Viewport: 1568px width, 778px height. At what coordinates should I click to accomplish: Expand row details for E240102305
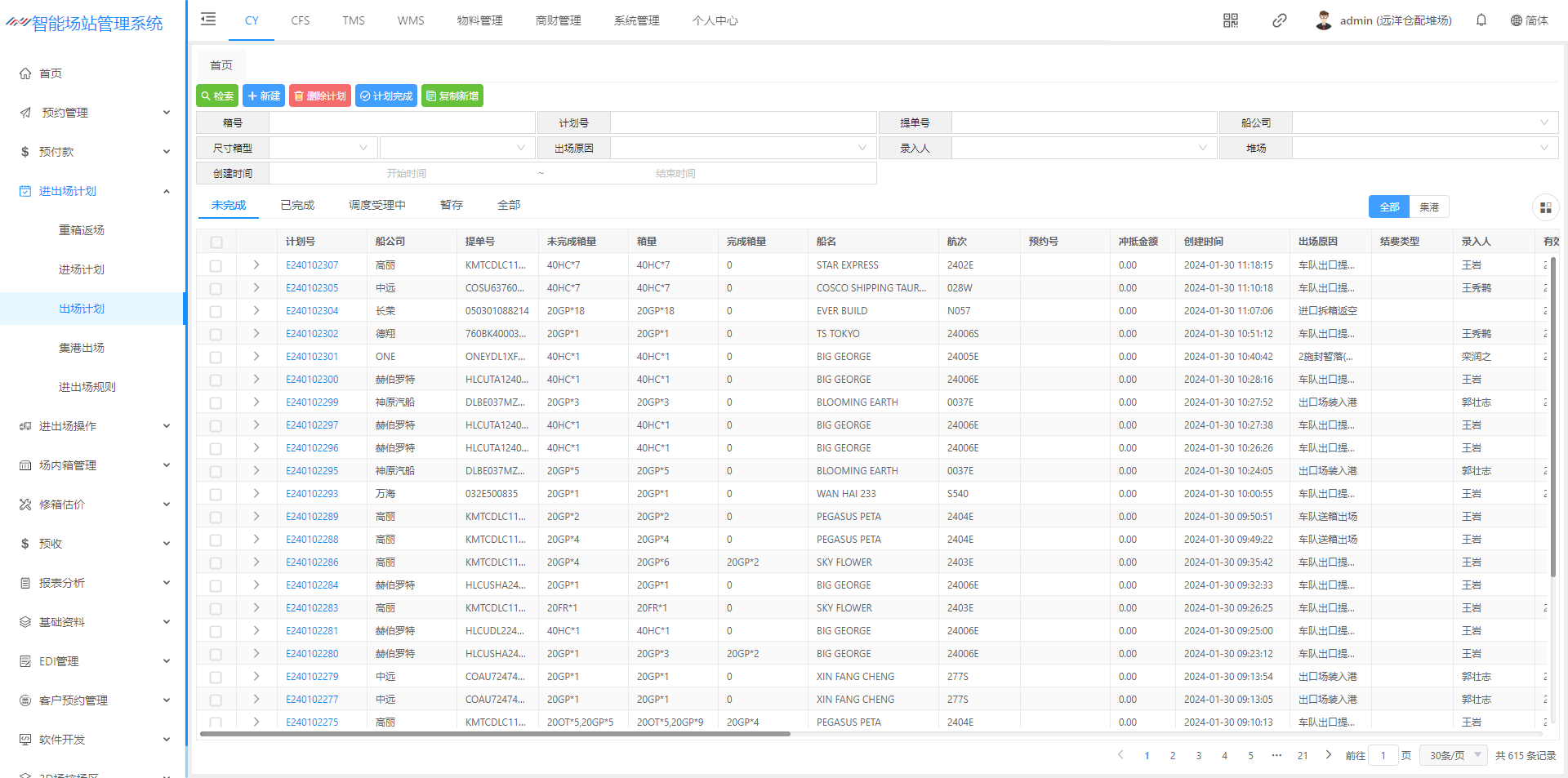(x=256, y=288)
